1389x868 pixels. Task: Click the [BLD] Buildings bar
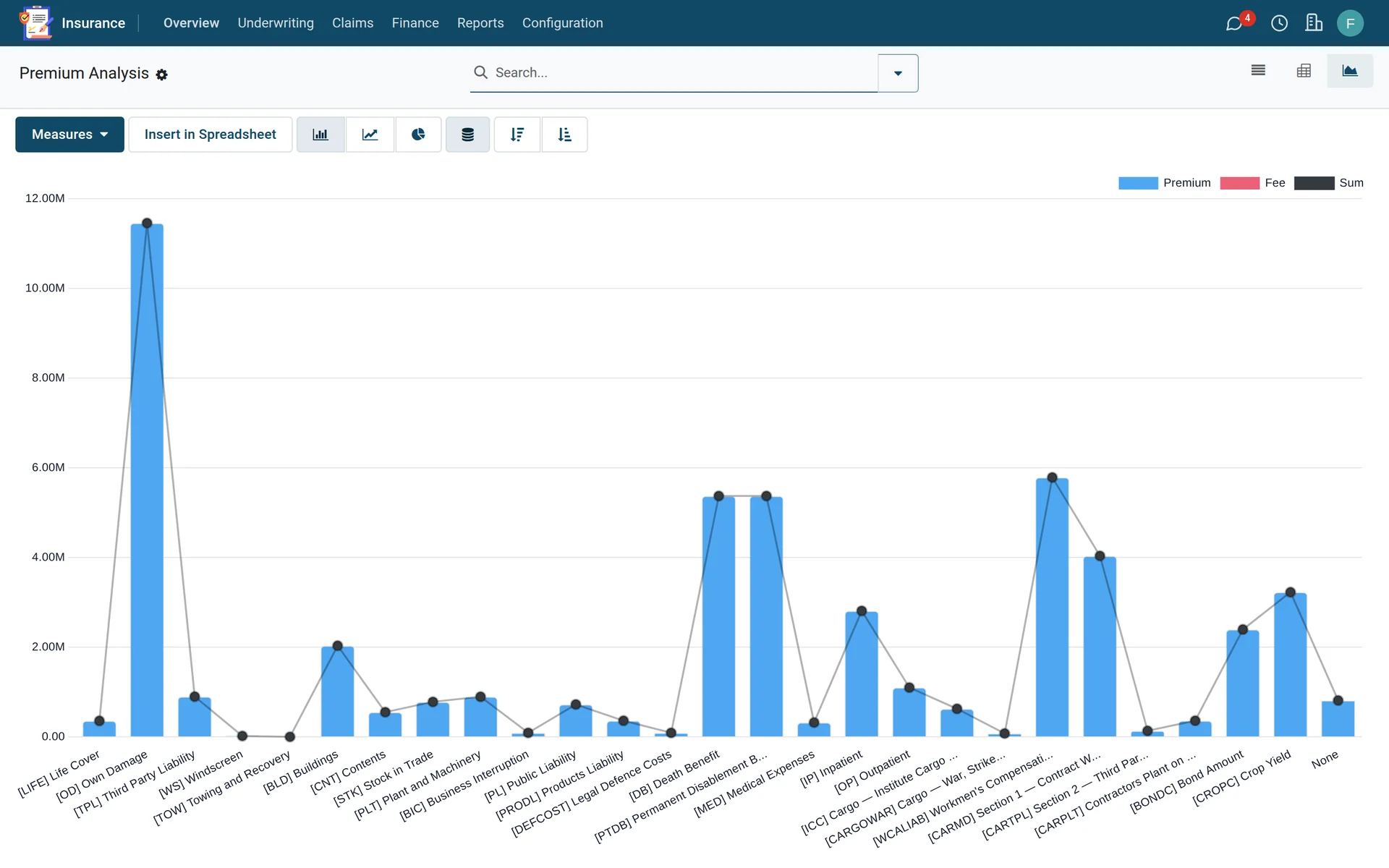coord(337,692)
